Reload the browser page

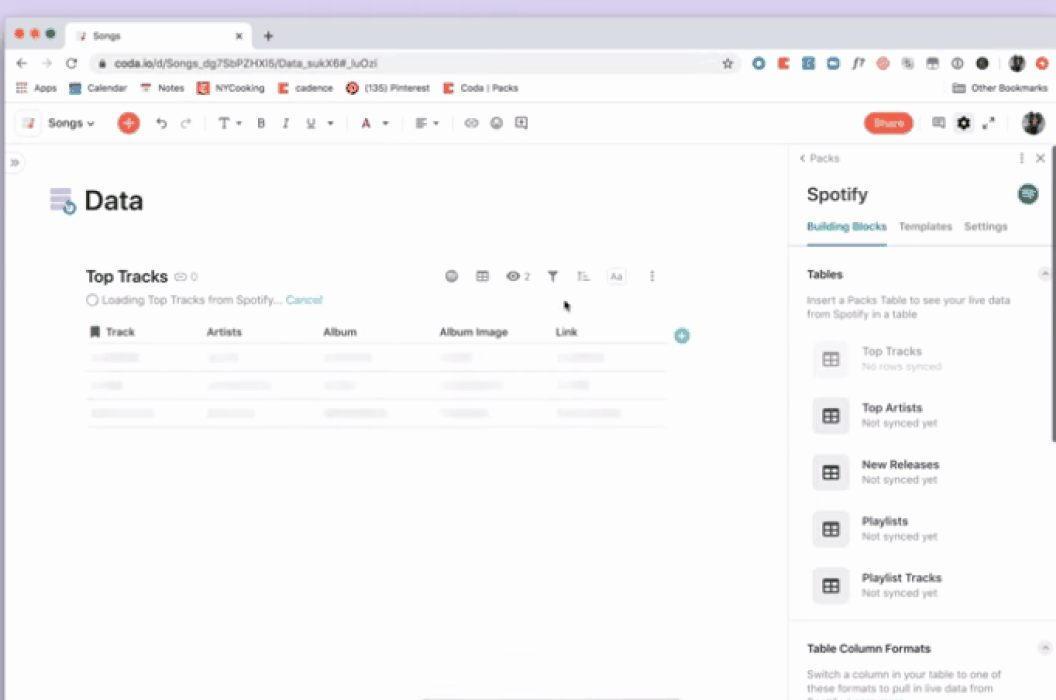pos(71,63)
